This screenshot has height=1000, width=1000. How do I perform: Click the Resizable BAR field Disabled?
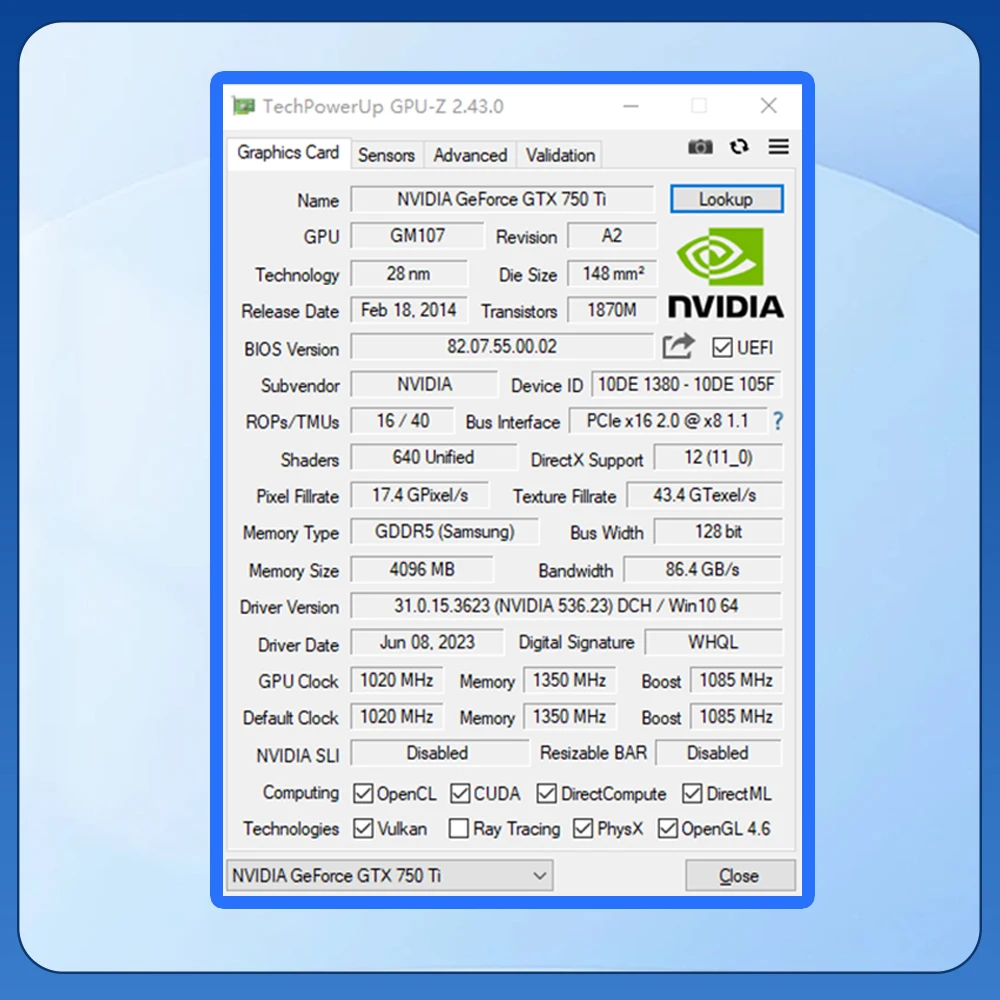click(719, 753)
